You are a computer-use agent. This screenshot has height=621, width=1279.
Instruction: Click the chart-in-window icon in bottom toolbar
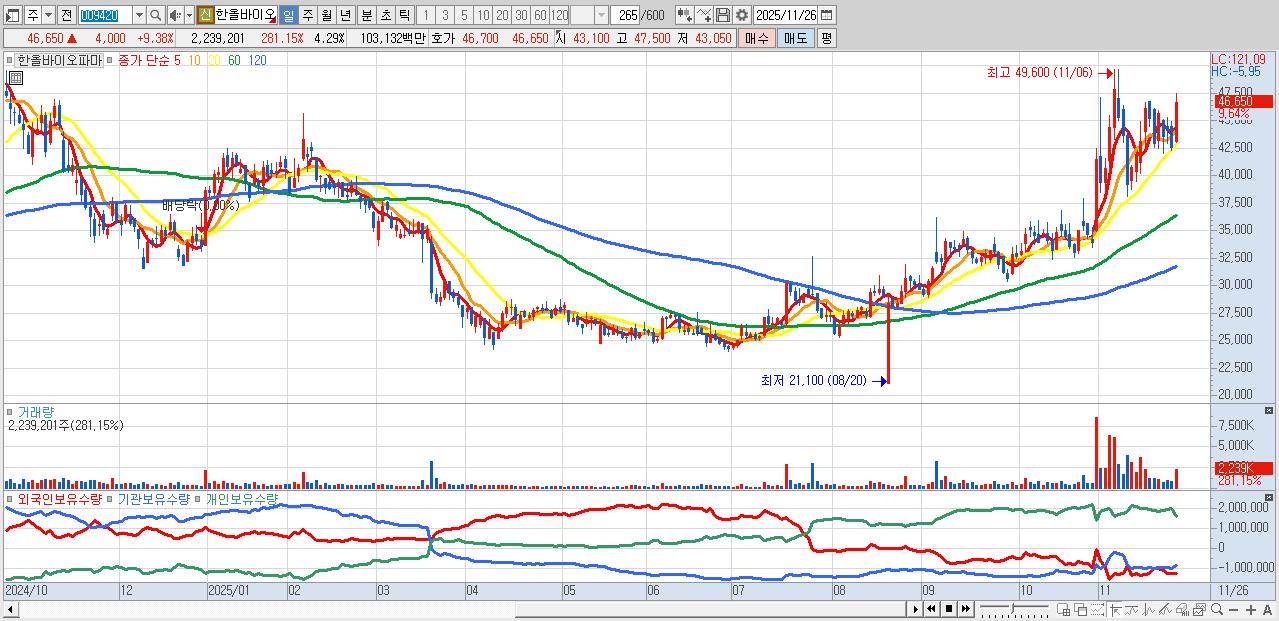point(1199,609)
